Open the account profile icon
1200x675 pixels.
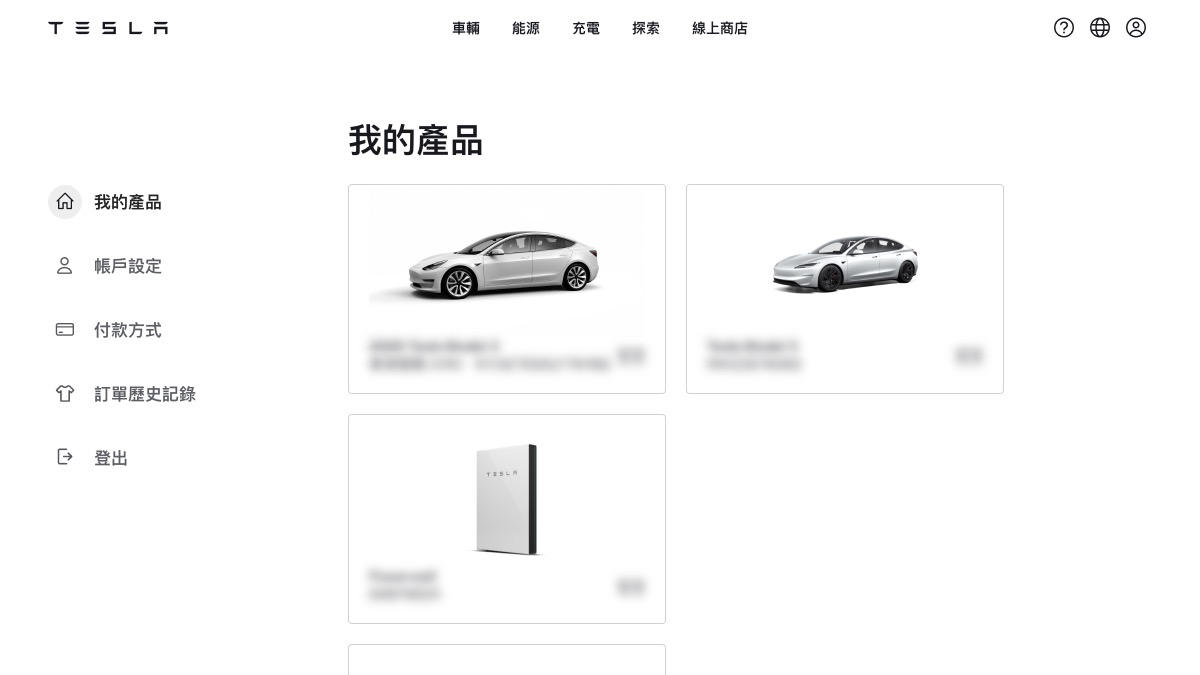click(x=1136, y=28)
